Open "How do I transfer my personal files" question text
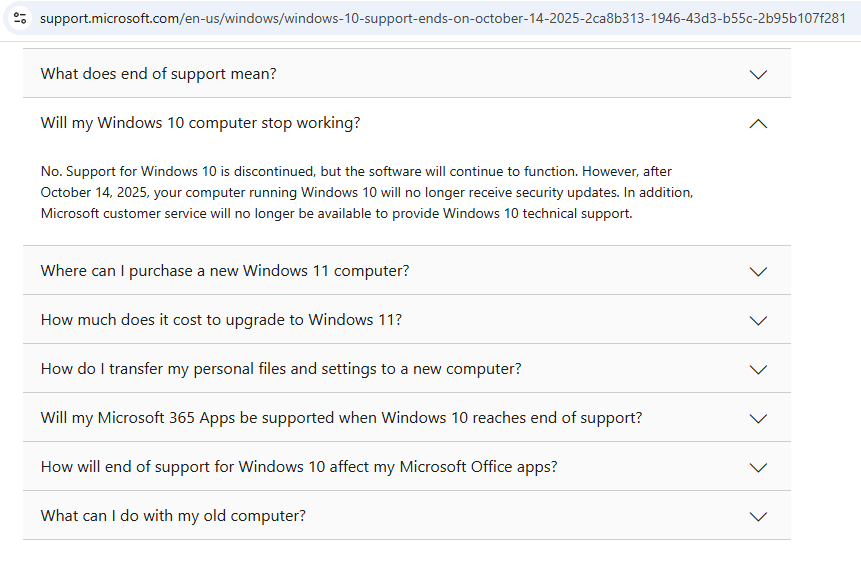Image resolution: width=861 pixels, height=570 pixels. 281,369
